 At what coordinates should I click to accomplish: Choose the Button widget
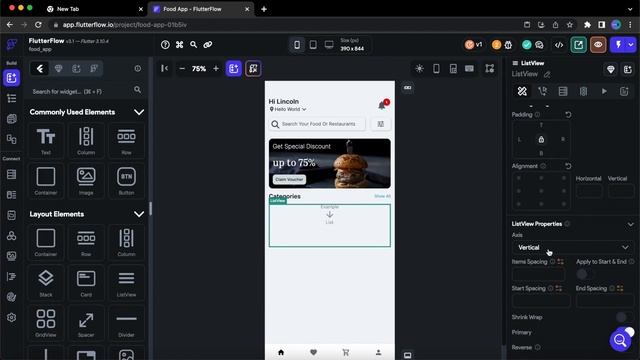pos(126,181)
